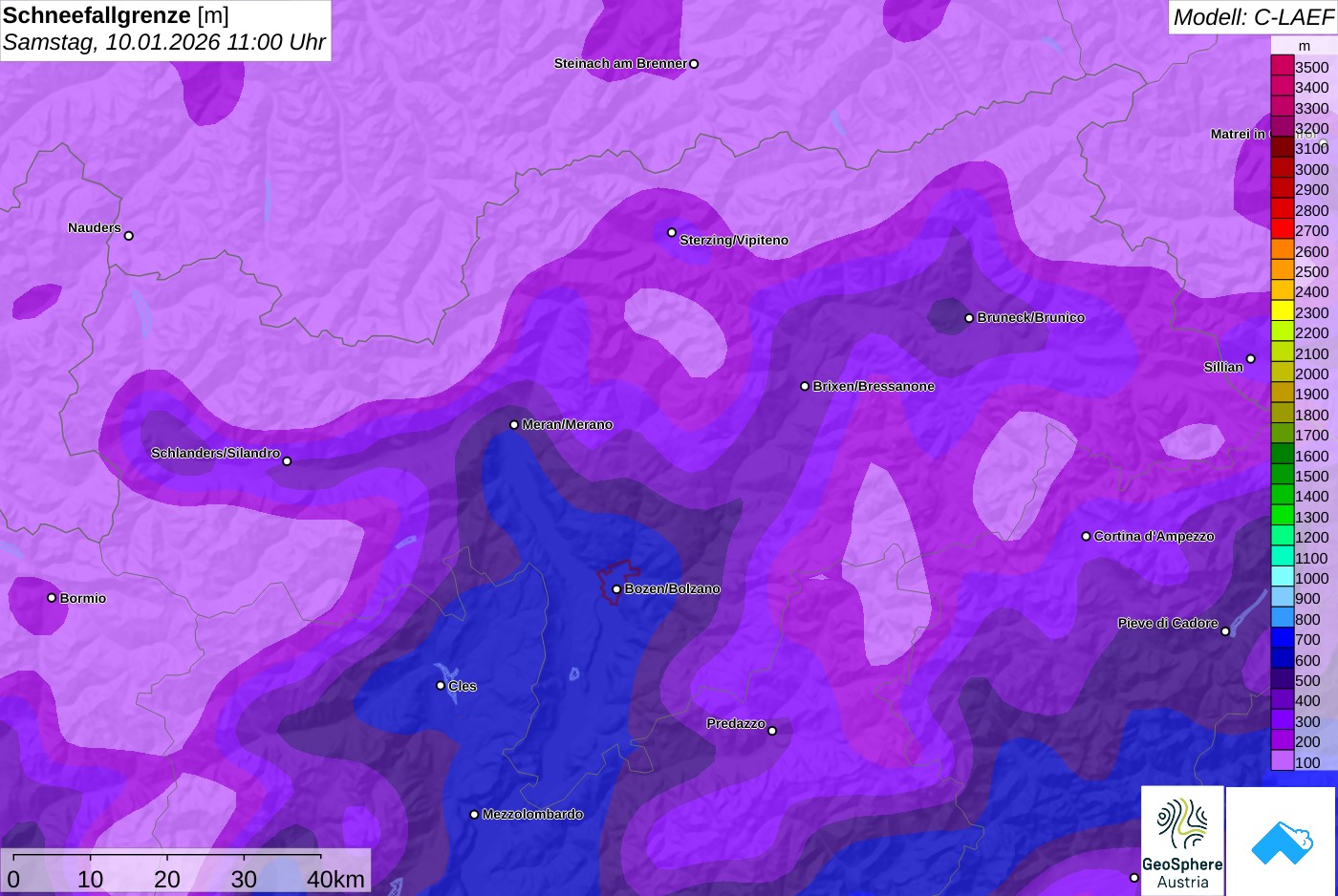Viewport: 1338px width, 896px height.
Task: Click the 2700 m red legend swatch
Action: click(1282, 229)
